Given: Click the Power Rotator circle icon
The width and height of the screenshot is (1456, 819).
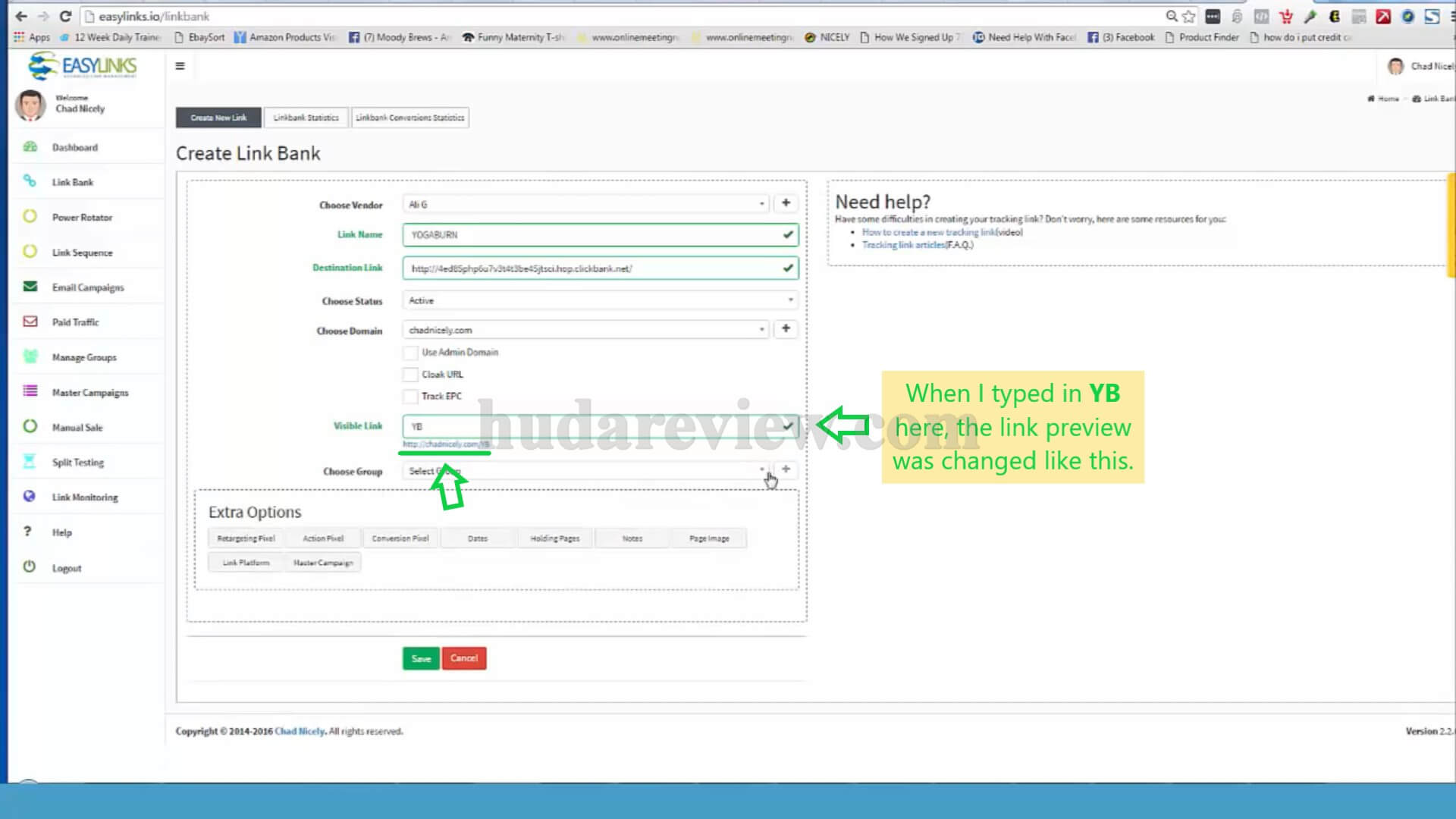Looking at the screenshot, I should (30, 217).
